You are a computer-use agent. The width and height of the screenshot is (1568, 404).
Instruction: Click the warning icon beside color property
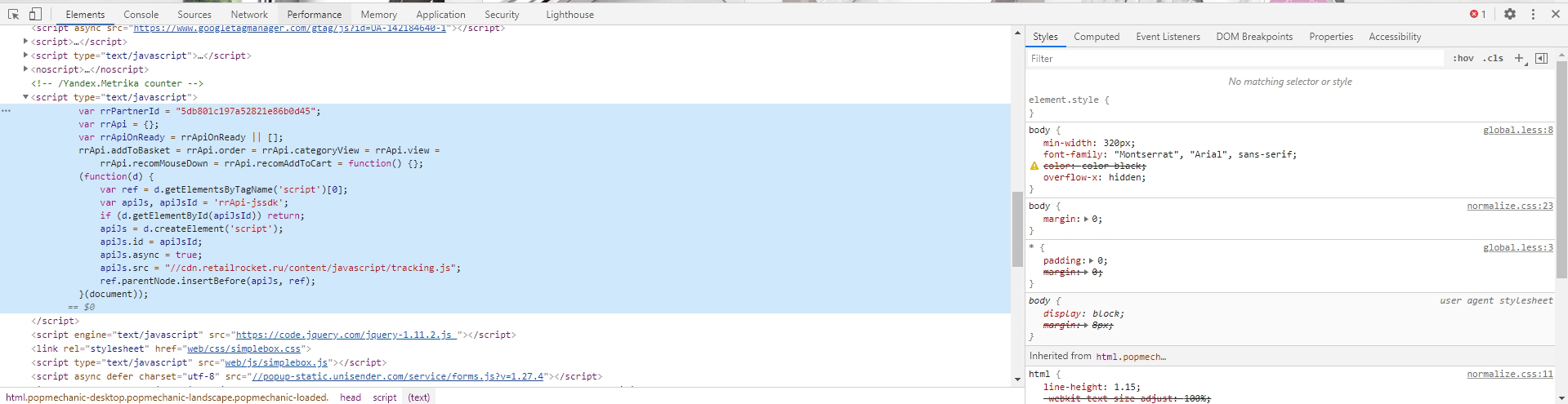(1034, 166)
